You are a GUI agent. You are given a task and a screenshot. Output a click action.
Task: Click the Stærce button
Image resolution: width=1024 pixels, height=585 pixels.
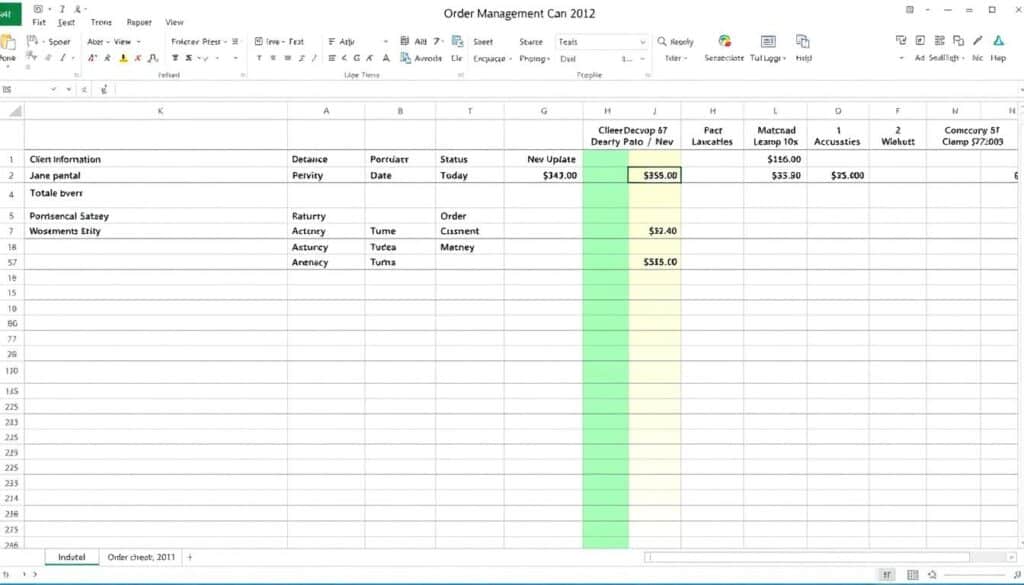click(x=531, y=42)
